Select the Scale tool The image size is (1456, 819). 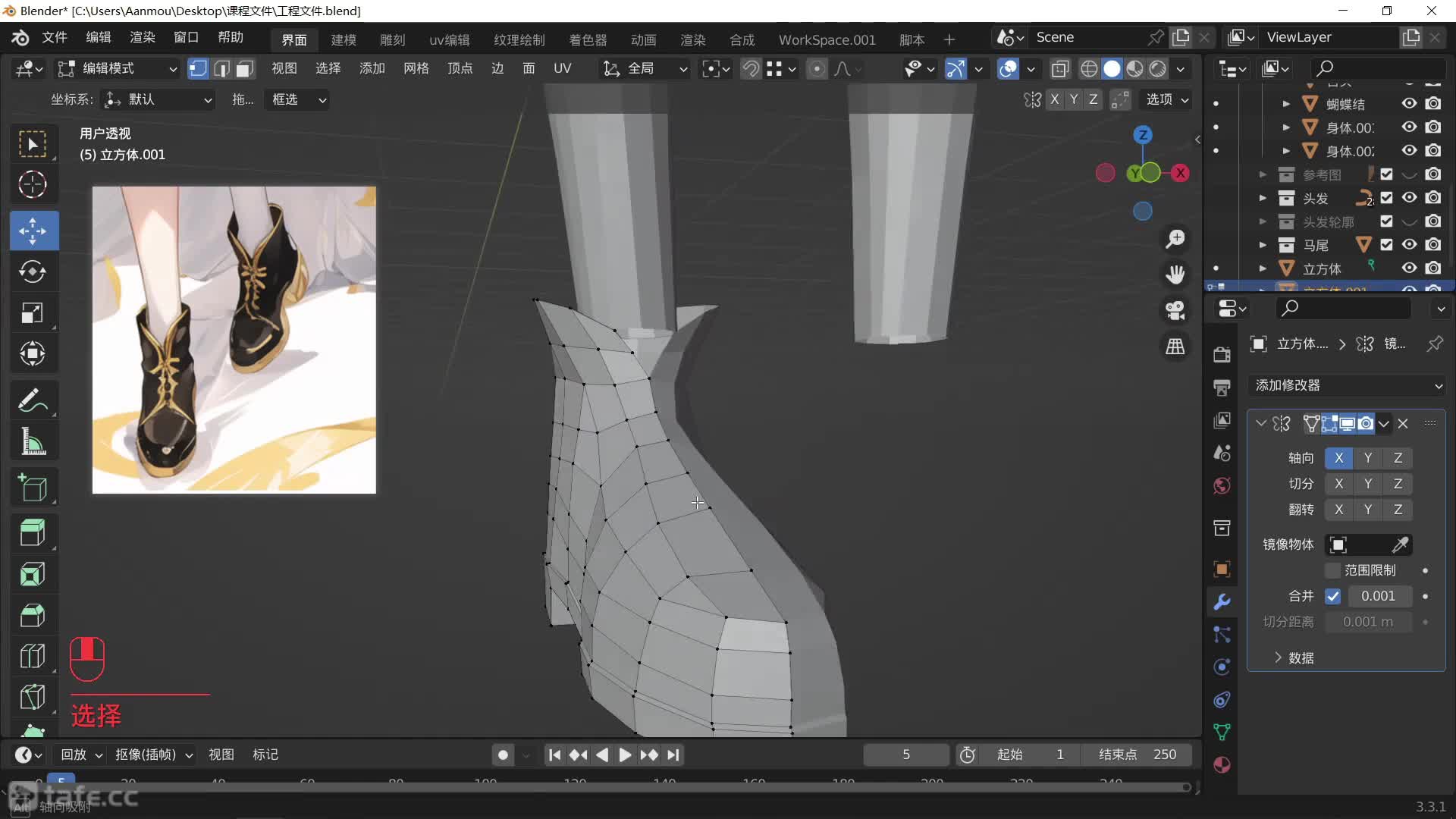33,312
